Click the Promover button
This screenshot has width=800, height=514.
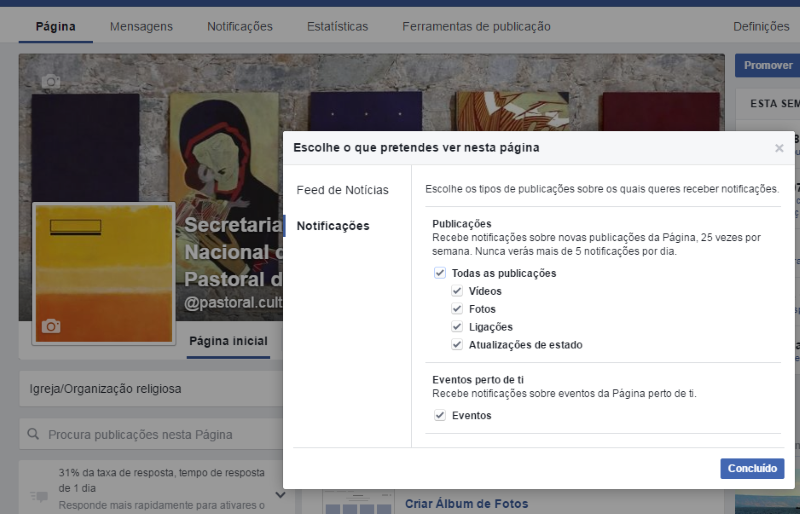coord(768,65)
